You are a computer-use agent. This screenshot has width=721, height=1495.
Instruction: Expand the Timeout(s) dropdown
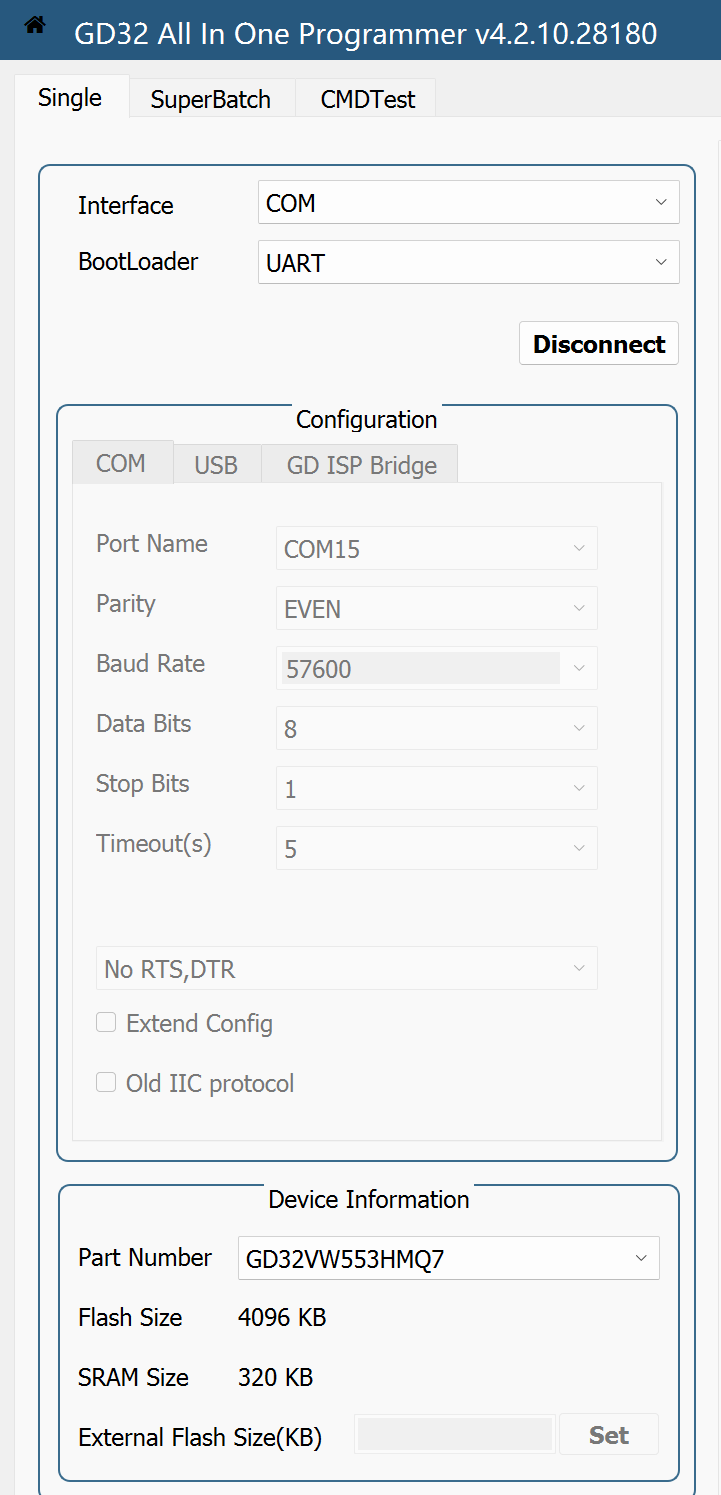[437, 848]
